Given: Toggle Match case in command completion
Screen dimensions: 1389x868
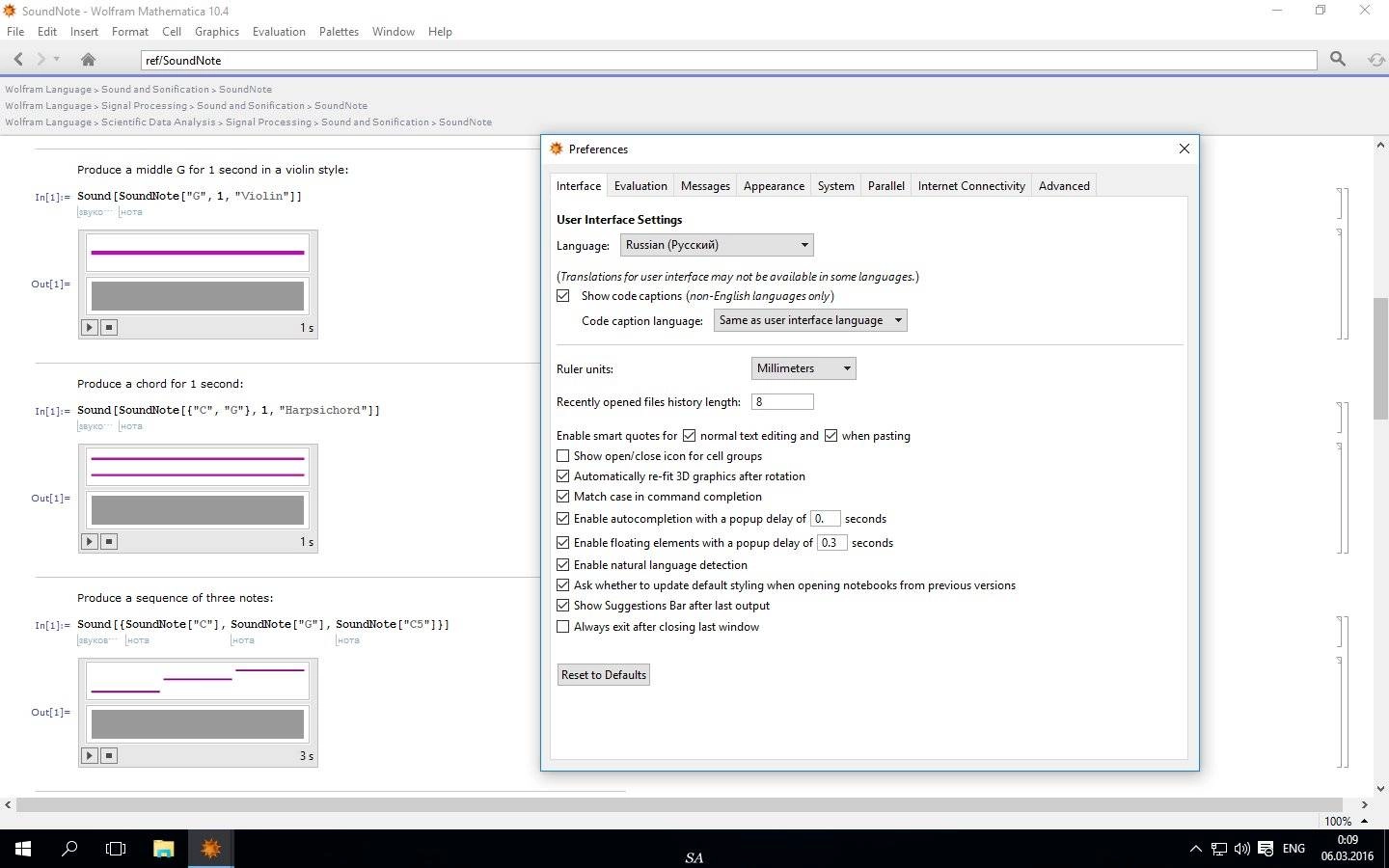Looking at the screenshot, I should (x=563, y=497).
